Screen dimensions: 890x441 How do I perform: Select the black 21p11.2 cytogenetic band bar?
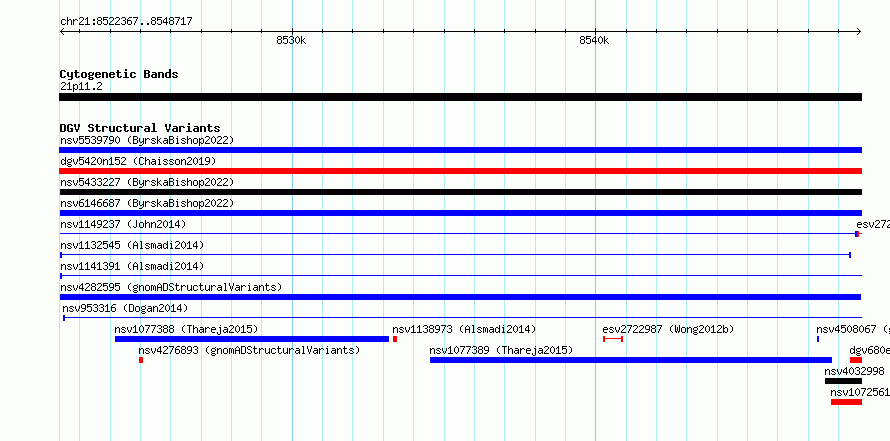pos(460,97)
